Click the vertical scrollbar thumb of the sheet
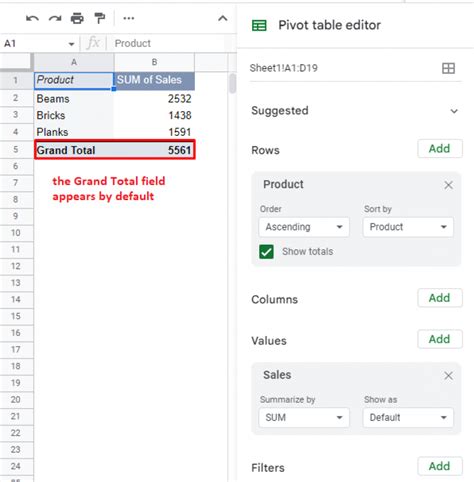This screenshot has height=482, width=474. [232, 83]
